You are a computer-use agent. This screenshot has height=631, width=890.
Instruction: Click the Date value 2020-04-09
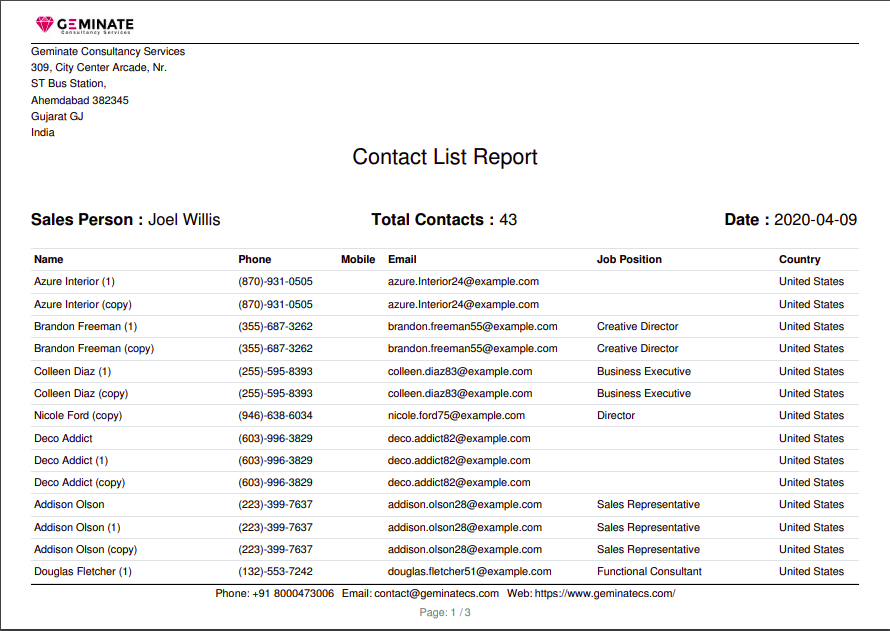click(817, 219)
